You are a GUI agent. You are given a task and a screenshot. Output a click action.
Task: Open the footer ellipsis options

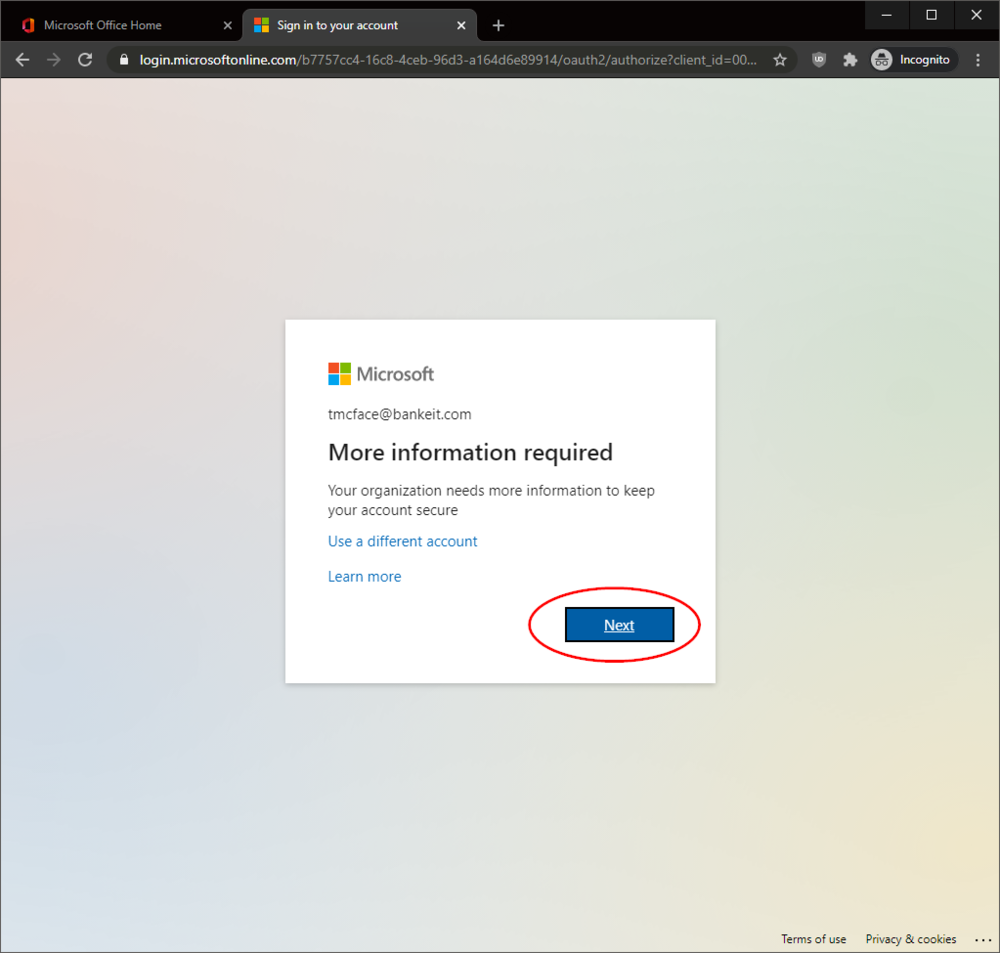pyautogui.click(x=983, y=940)
